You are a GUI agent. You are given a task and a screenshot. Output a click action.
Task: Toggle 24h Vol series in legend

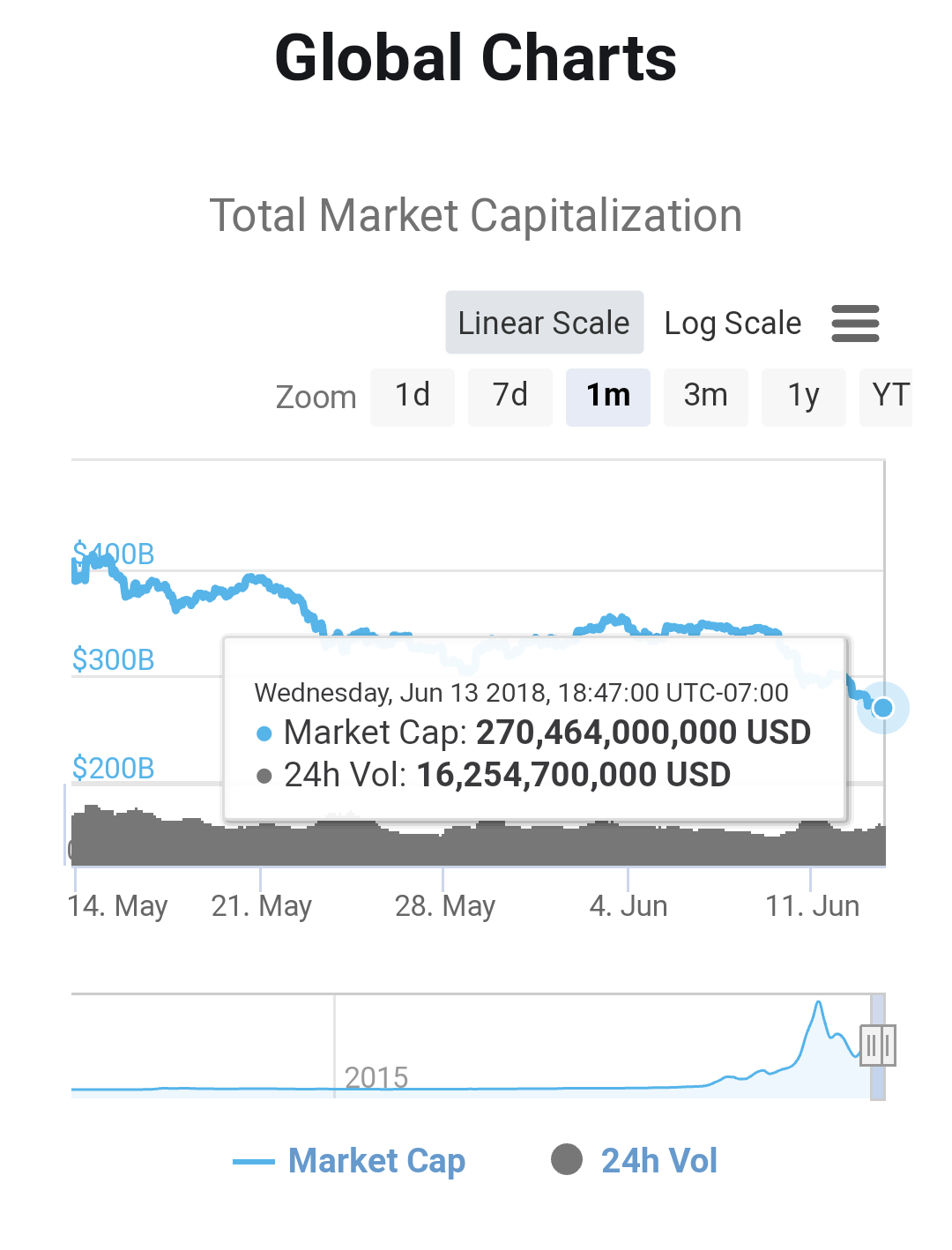point(658,1161)
